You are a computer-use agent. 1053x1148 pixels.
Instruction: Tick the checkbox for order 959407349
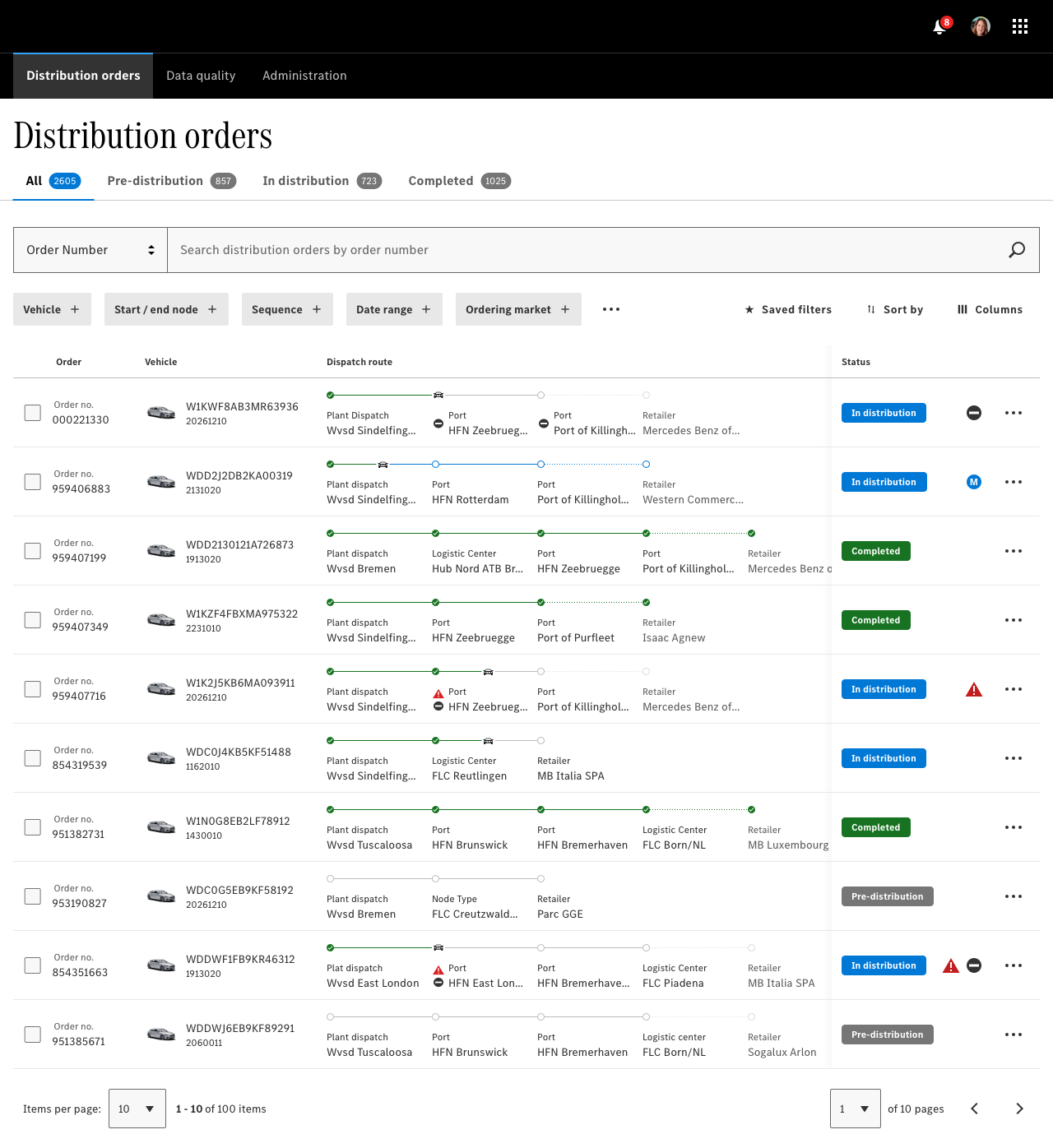(33, 620)
